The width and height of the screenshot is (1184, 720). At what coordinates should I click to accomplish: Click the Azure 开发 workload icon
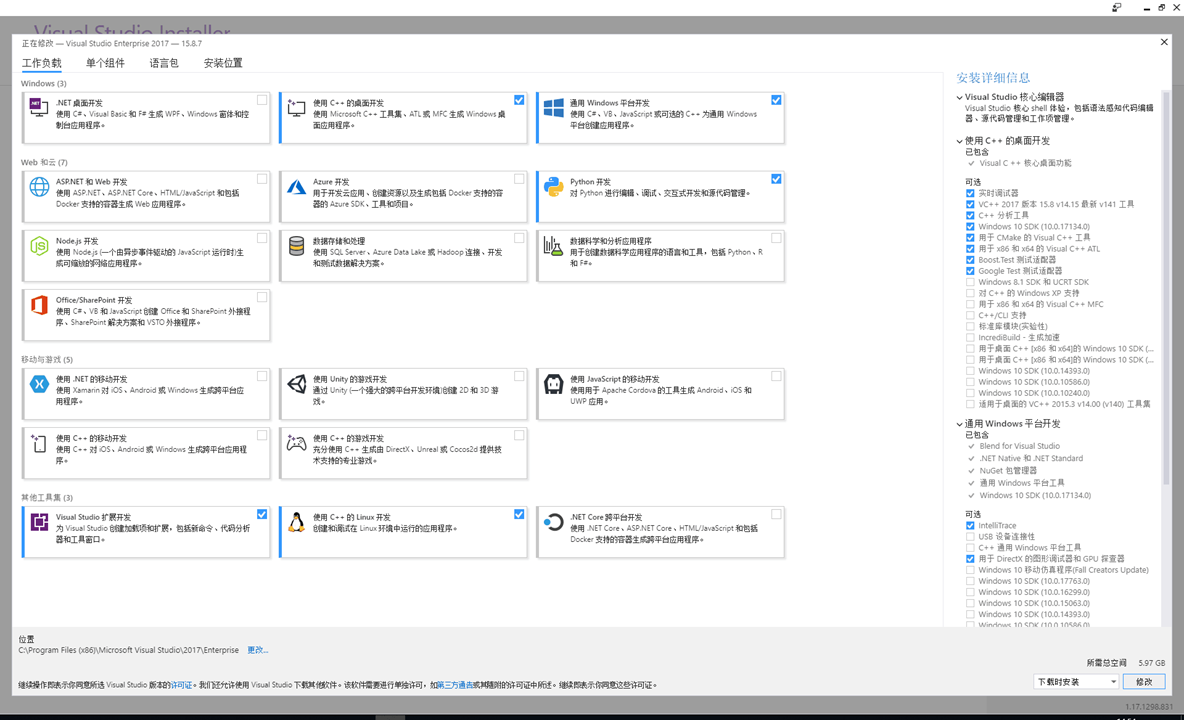click(297, 189)
